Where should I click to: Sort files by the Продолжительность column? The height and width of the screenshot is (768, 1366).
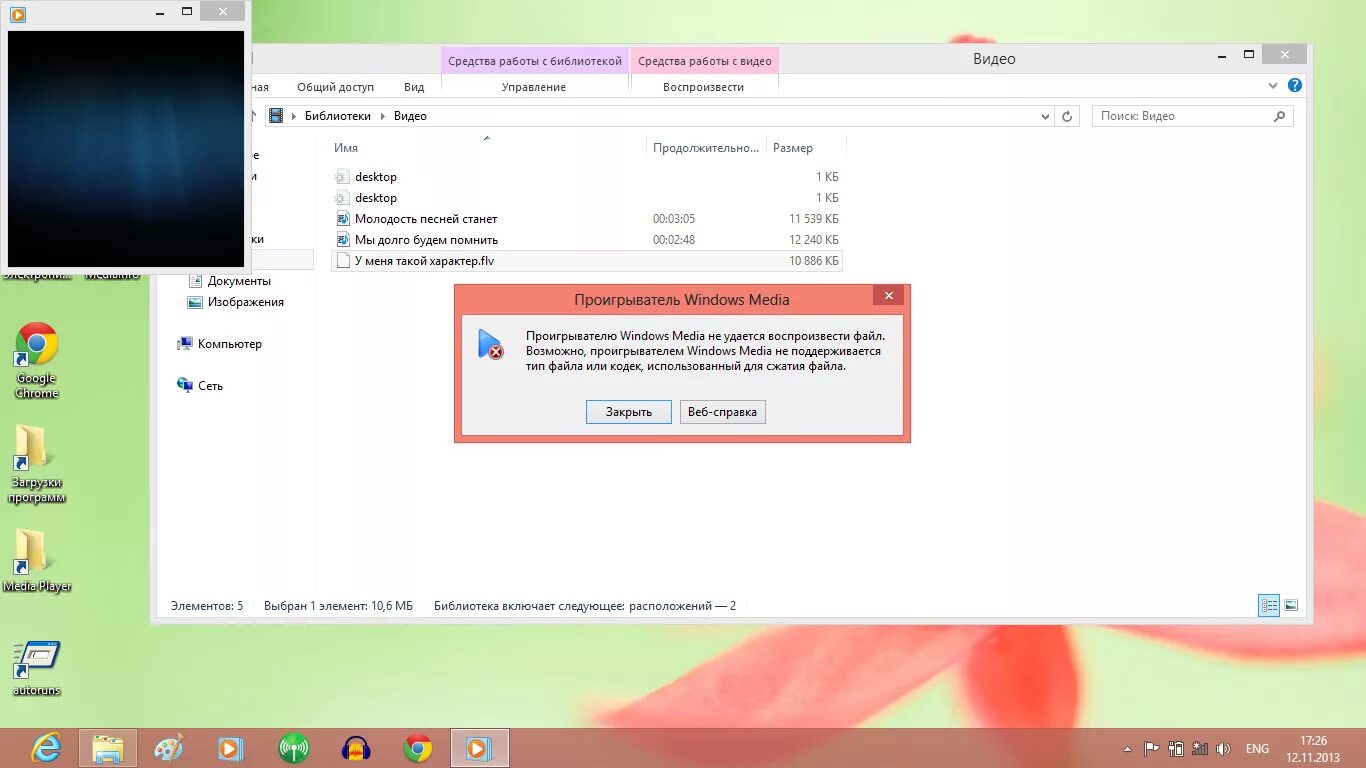coord(706,148)
